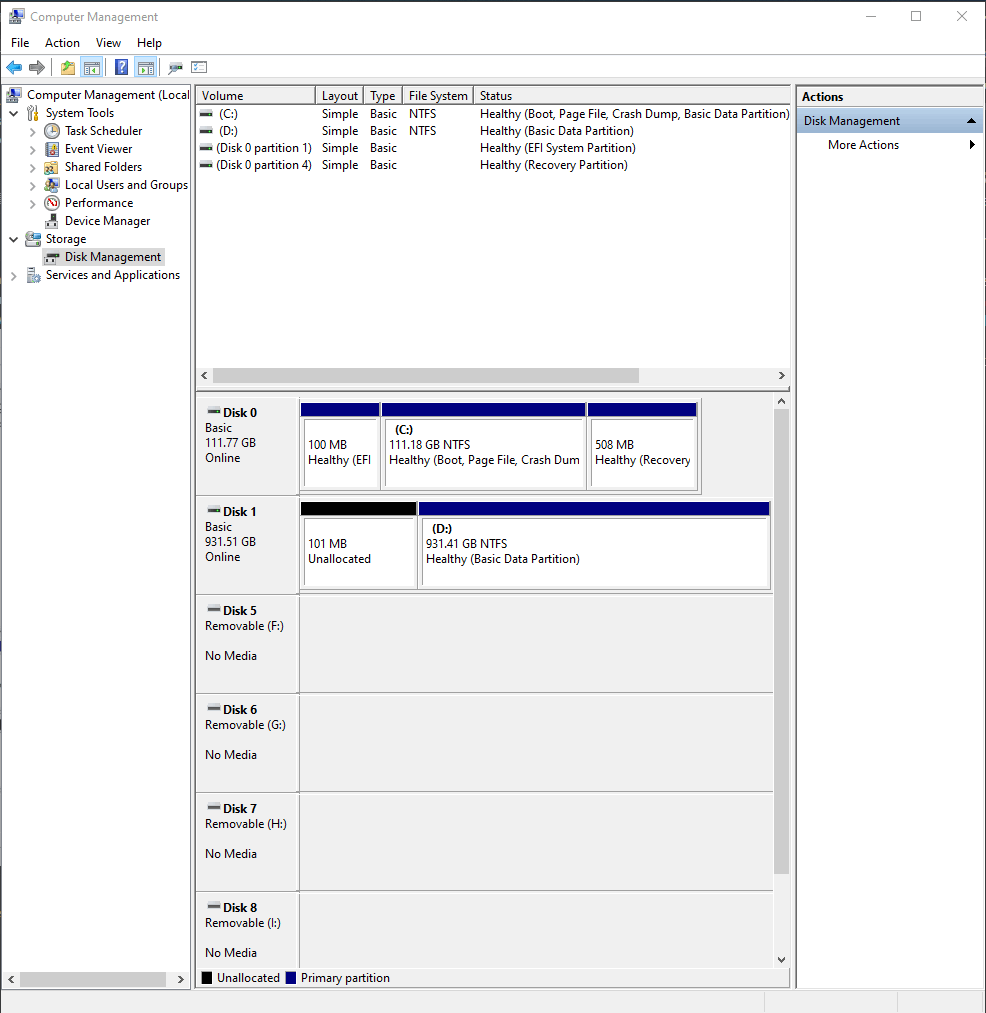The image size is (986, 1013).
Task: Click drive icon beside Disk 0 partition 4
Action: [206, 165]
